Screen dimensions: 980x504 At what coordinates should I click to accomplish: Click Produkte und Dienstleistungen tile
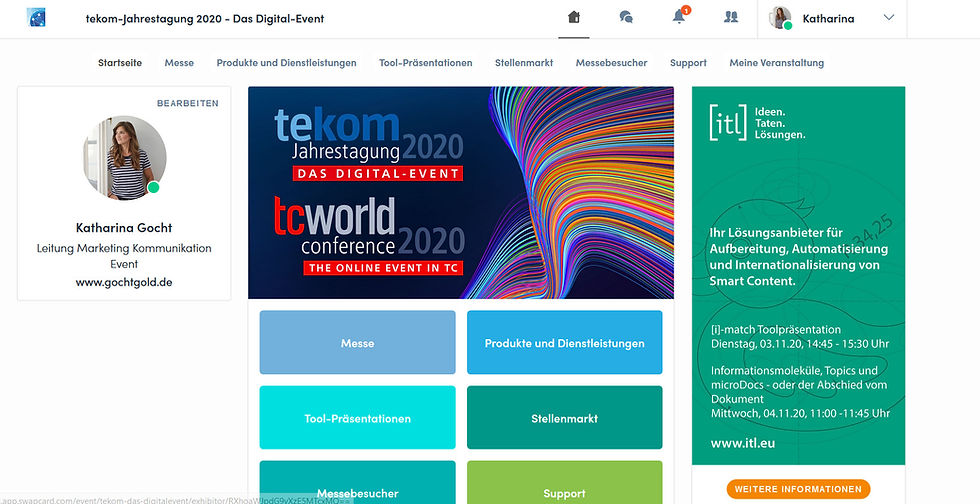click(x=564, y=343)
